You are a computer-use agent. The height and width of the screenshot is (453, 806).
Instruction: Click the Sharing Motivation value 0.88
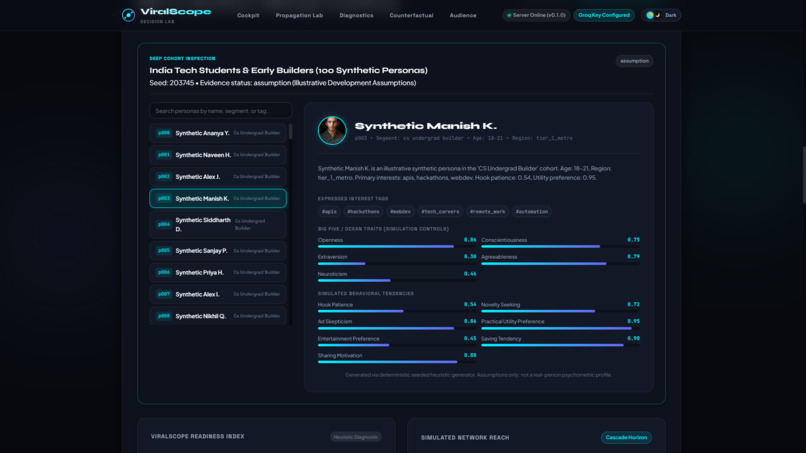tap(470, 355)
